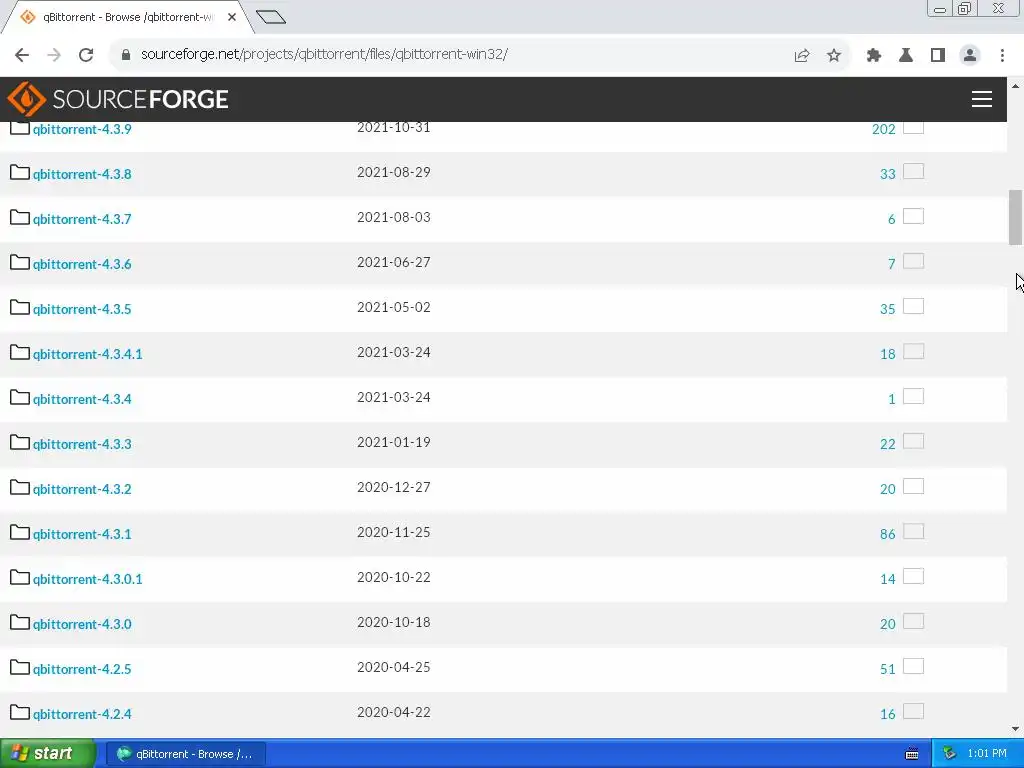
Task: Toggle the side panel icon
Action: point(938,55)
